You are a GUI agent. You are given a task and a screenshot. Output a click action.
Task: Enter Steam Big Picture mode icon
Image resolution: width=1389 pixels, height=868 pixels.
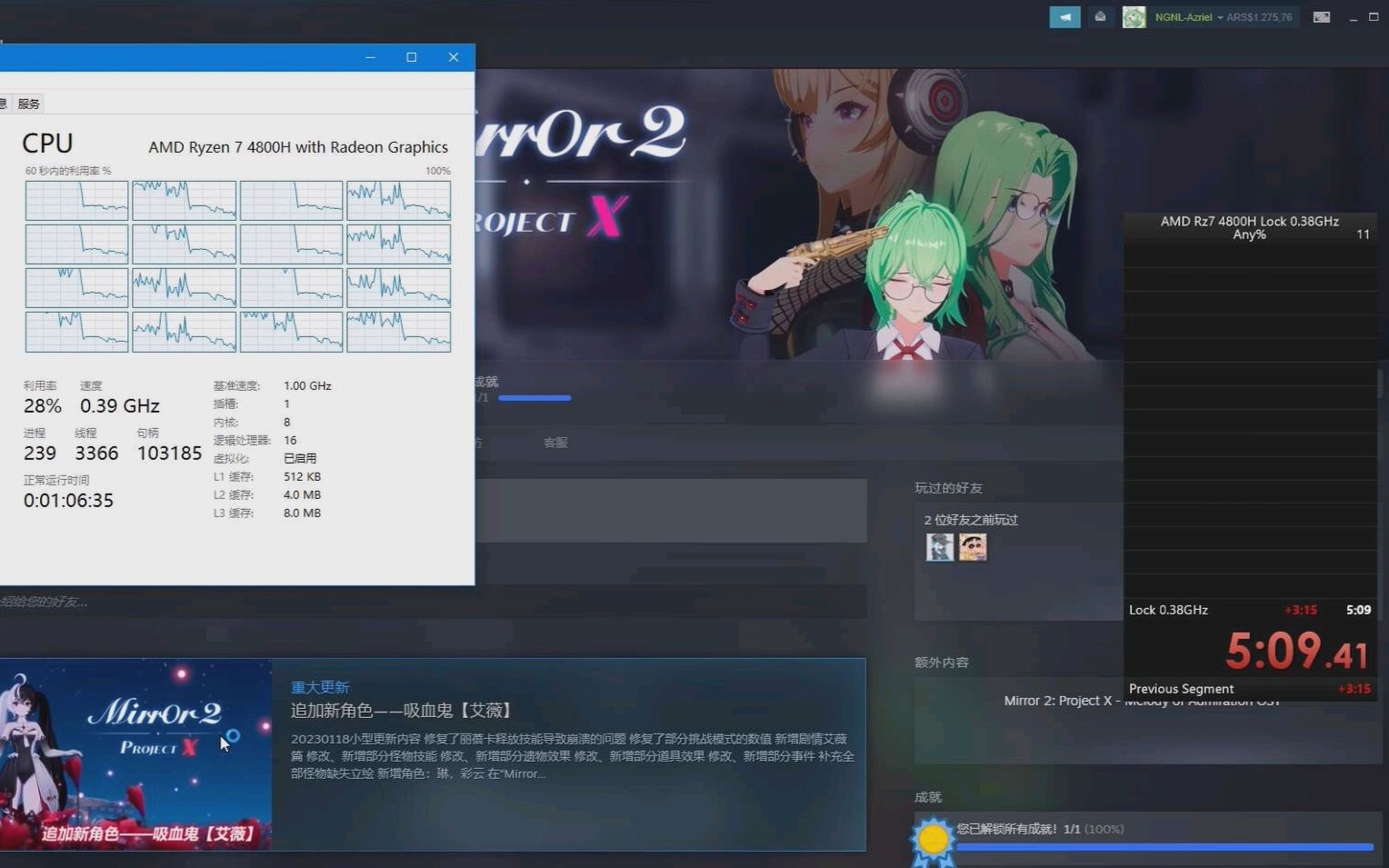1322,17
